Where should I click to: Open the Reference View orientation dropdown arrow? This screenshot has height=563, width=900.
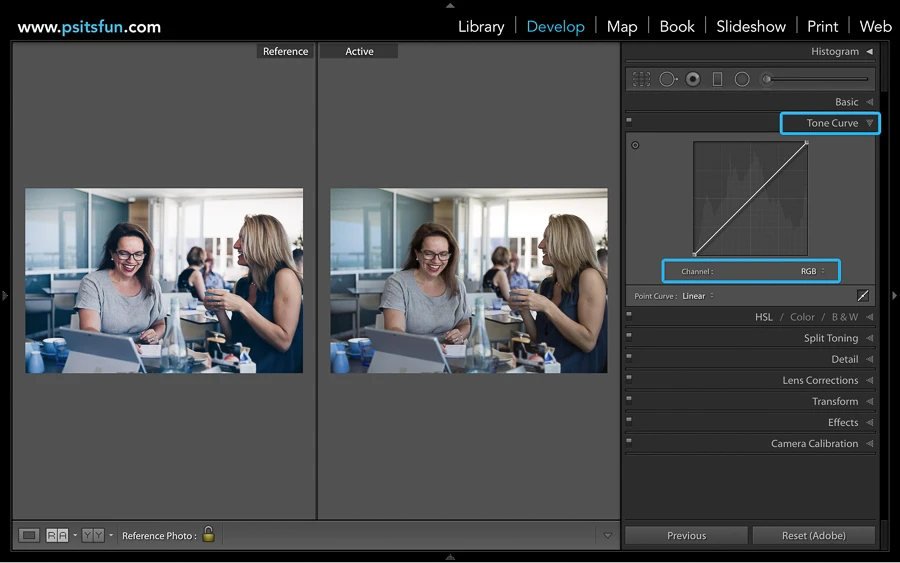coord(75,535)
